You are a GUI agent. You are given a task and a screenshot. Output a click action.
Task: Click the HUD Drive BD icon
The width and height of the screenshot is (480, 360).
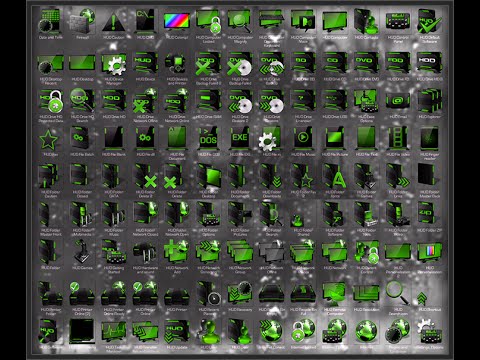(x=303, y=63)
